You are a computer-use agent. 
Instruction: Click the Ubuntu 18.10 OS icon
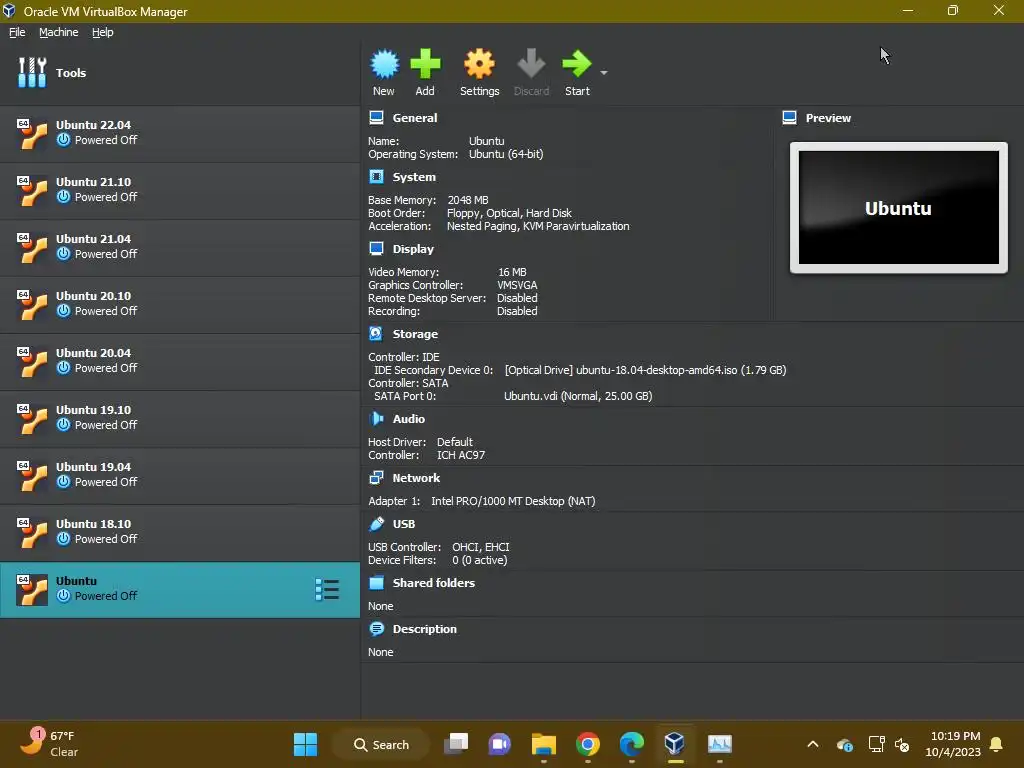[32, 533]
